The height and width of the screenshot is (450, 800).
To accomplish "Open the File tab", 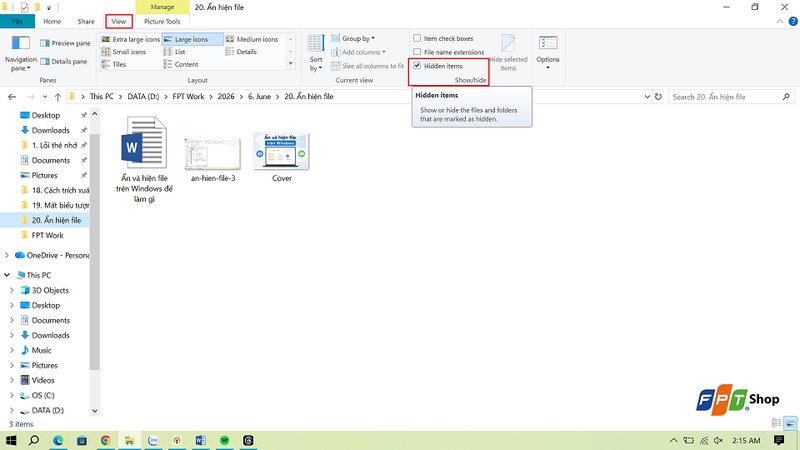I will [x=17, y=21].
